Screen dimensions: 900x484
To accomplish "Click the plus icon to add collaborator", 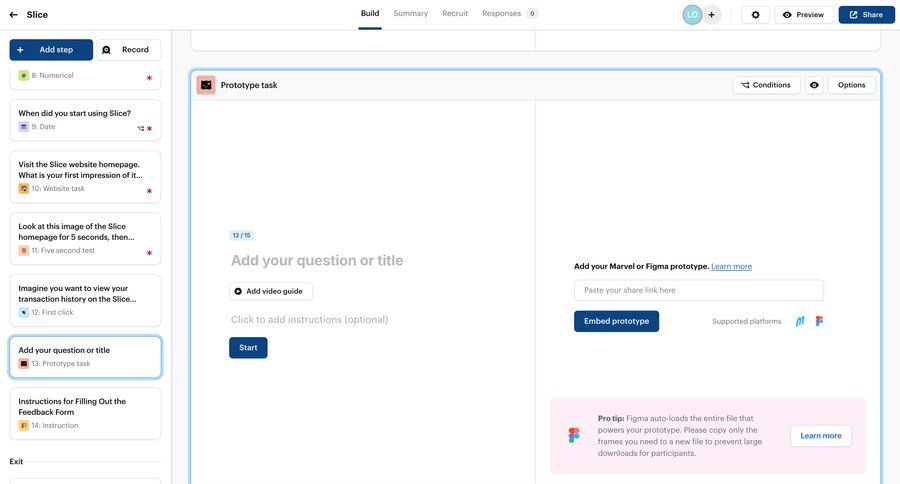I will [712, 15].
